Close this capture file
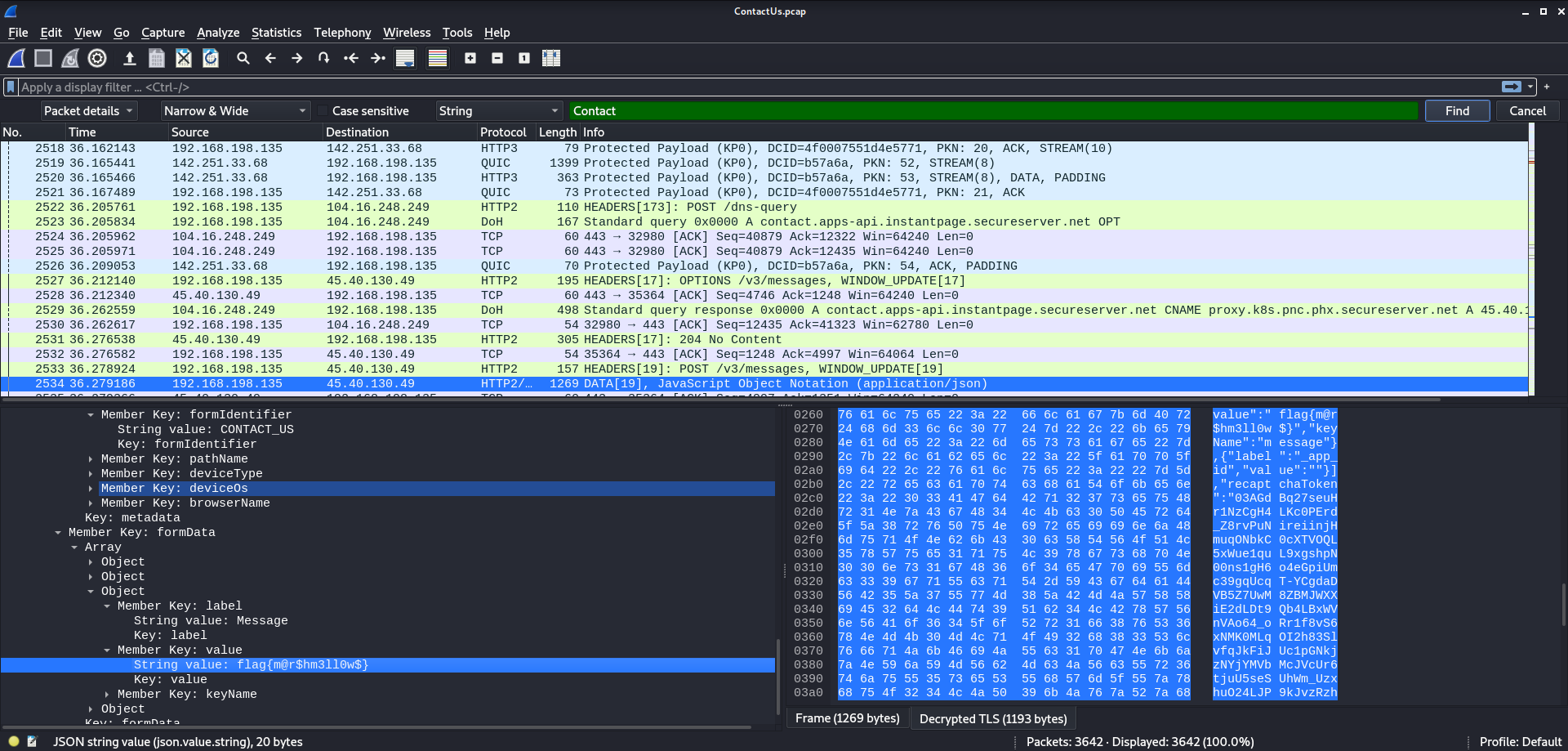Viewport: 1568px width, 751px height. [184, 58]
